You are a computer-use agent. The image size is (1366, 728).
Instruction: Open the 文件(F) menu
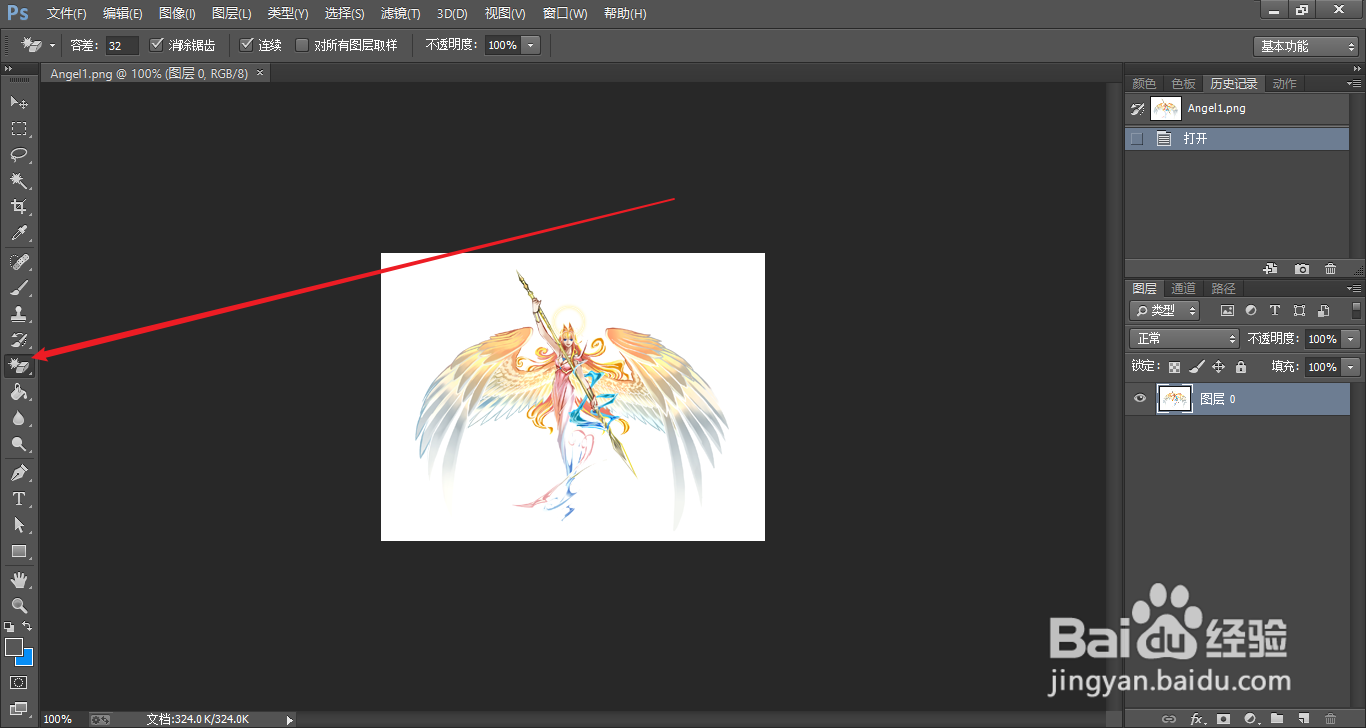(x=67, y=14)
